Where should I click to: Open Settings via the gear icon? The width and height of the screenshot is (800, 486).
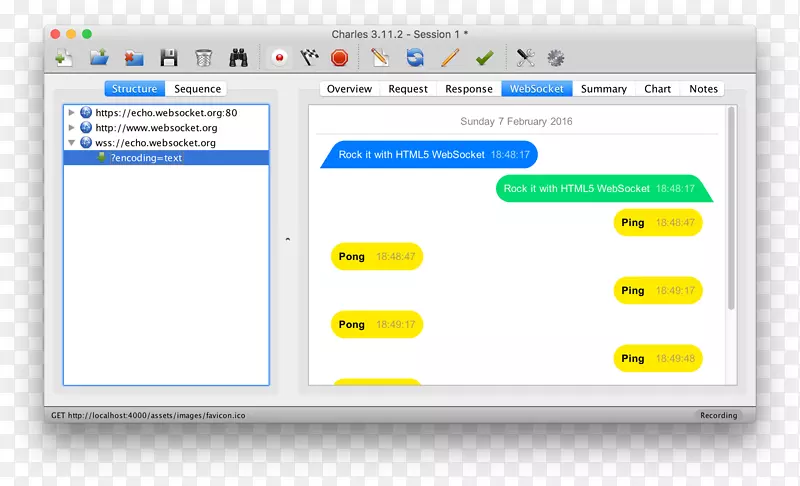point(555,58)
